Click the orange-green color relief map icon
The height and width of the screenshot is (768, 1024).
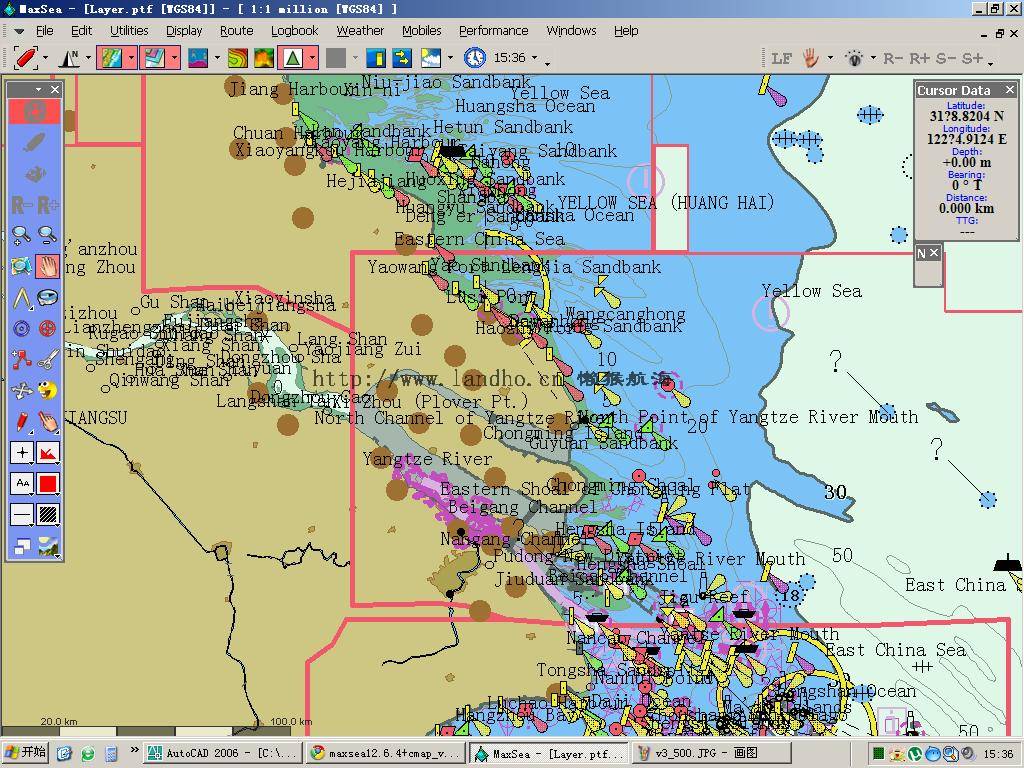264,57
